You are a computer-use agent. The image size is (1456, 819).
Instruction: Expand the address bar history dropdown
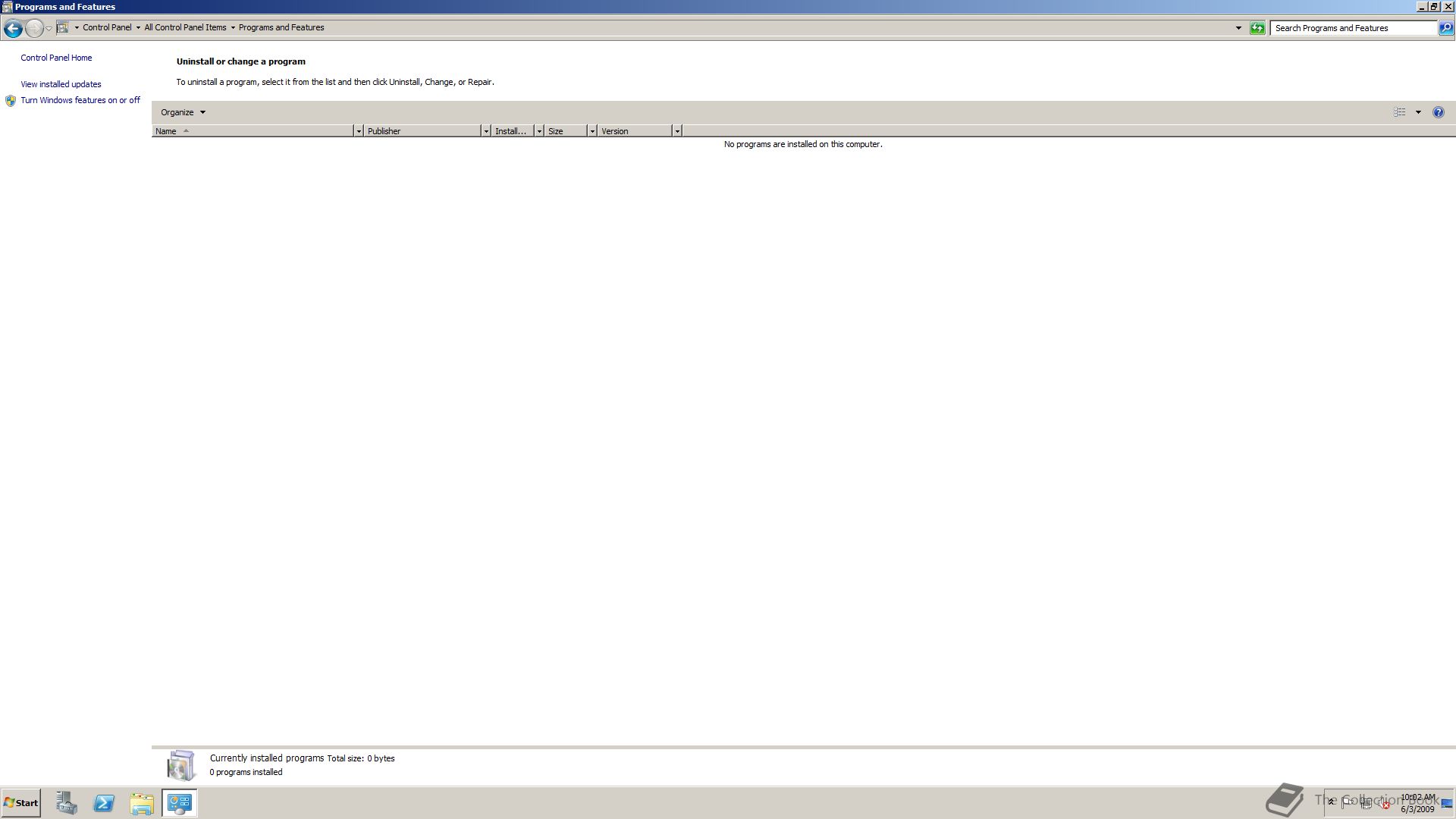click(1238, 28)
